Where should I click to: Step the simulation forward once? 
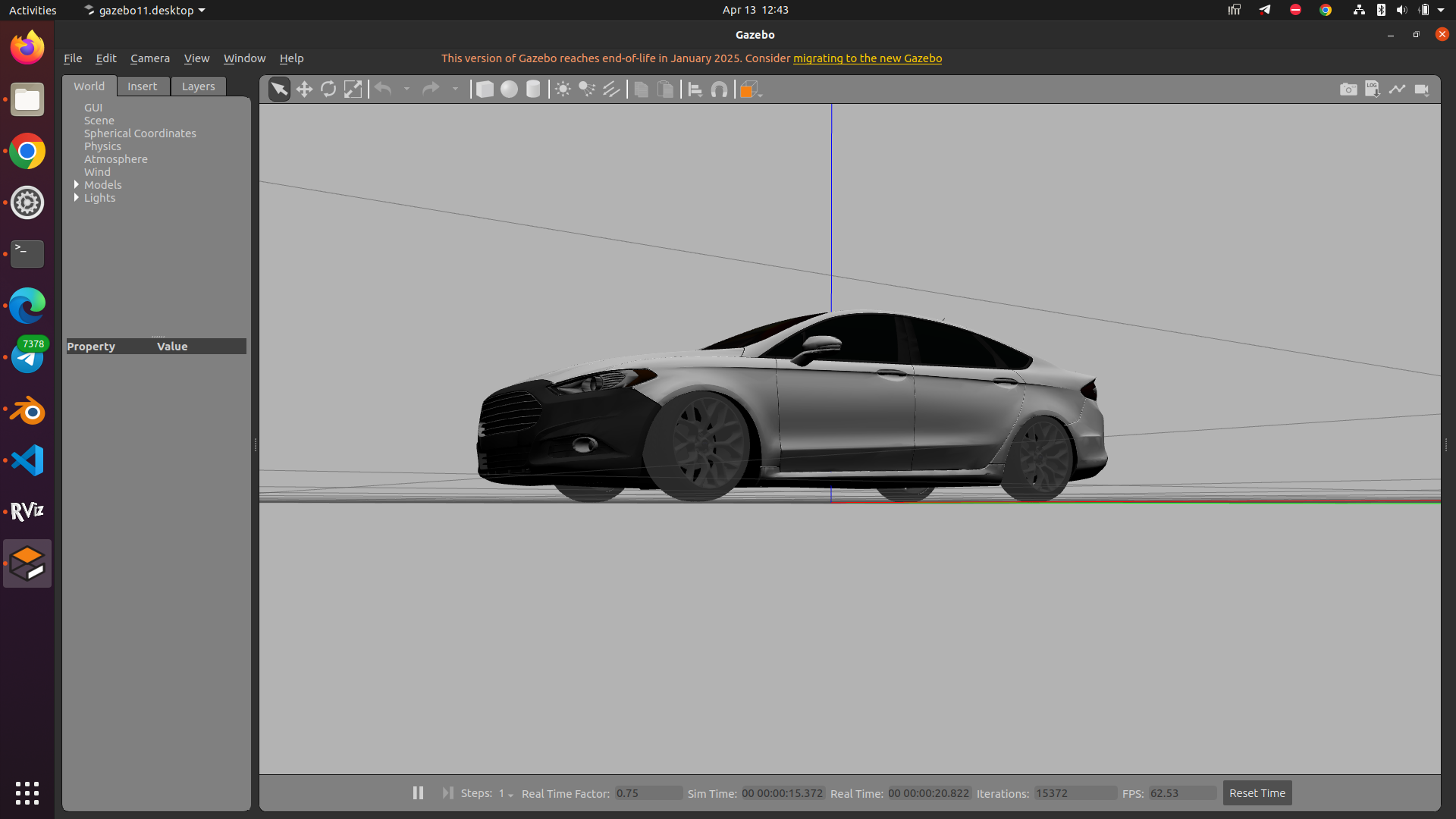pos(448,792)
